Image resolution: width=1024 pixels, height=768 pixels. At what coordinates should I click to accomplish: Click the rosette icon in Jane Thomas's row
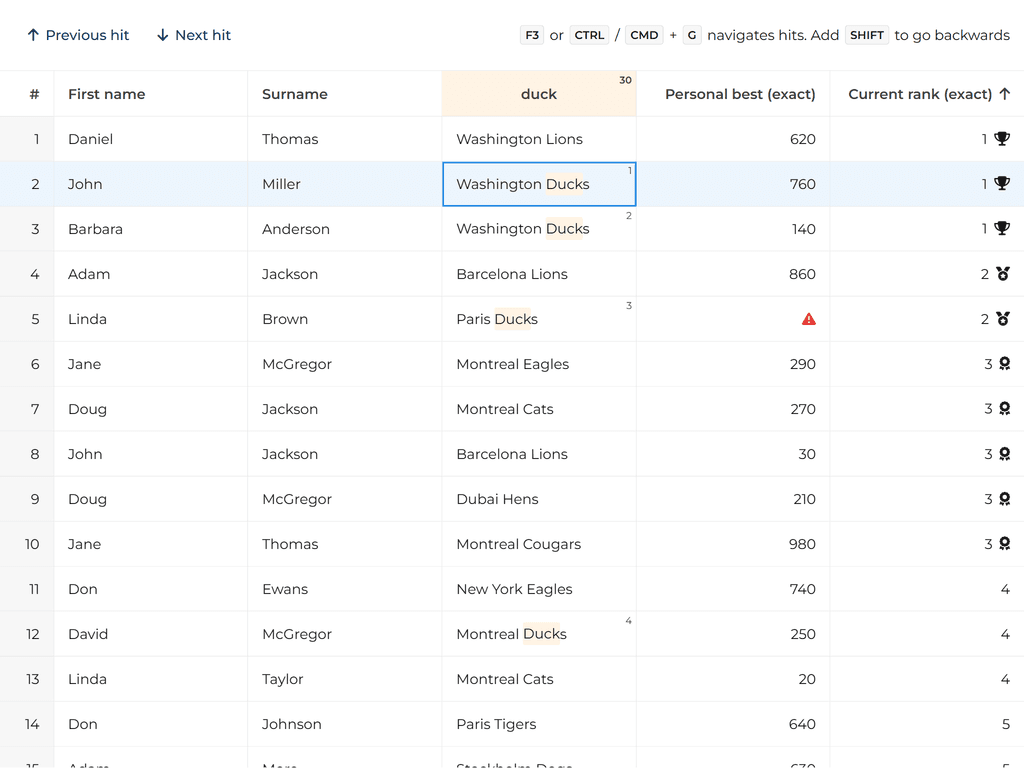point(1003,544)
